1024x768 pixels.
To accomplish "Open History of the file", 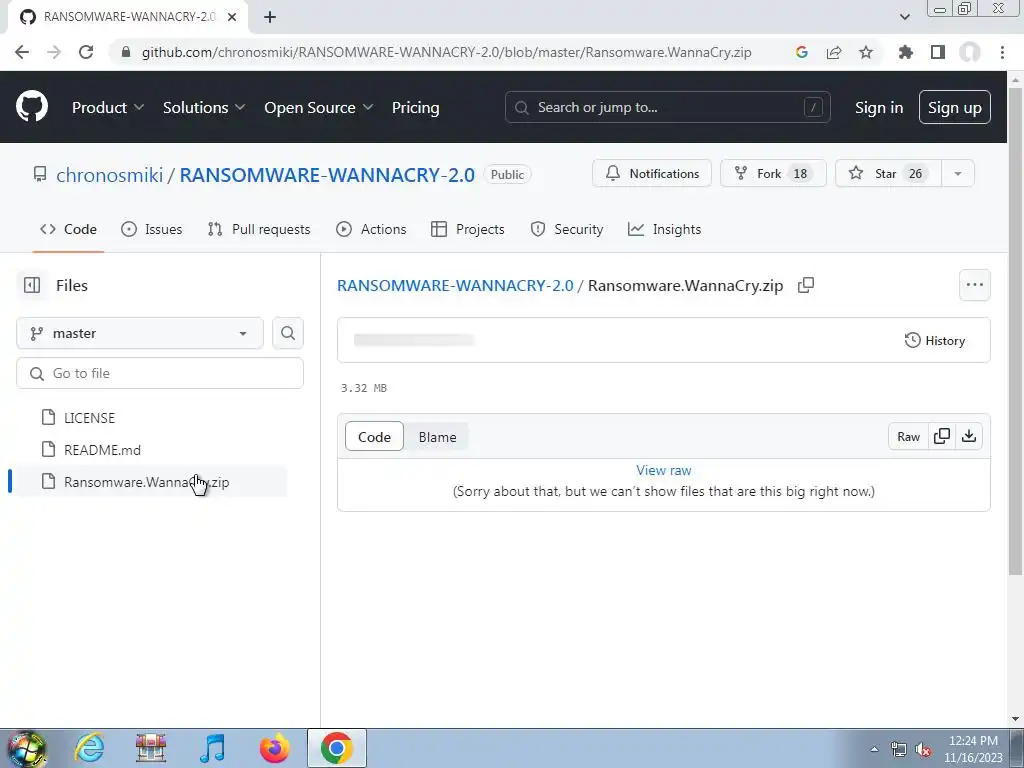I will [x=935, y=340].
